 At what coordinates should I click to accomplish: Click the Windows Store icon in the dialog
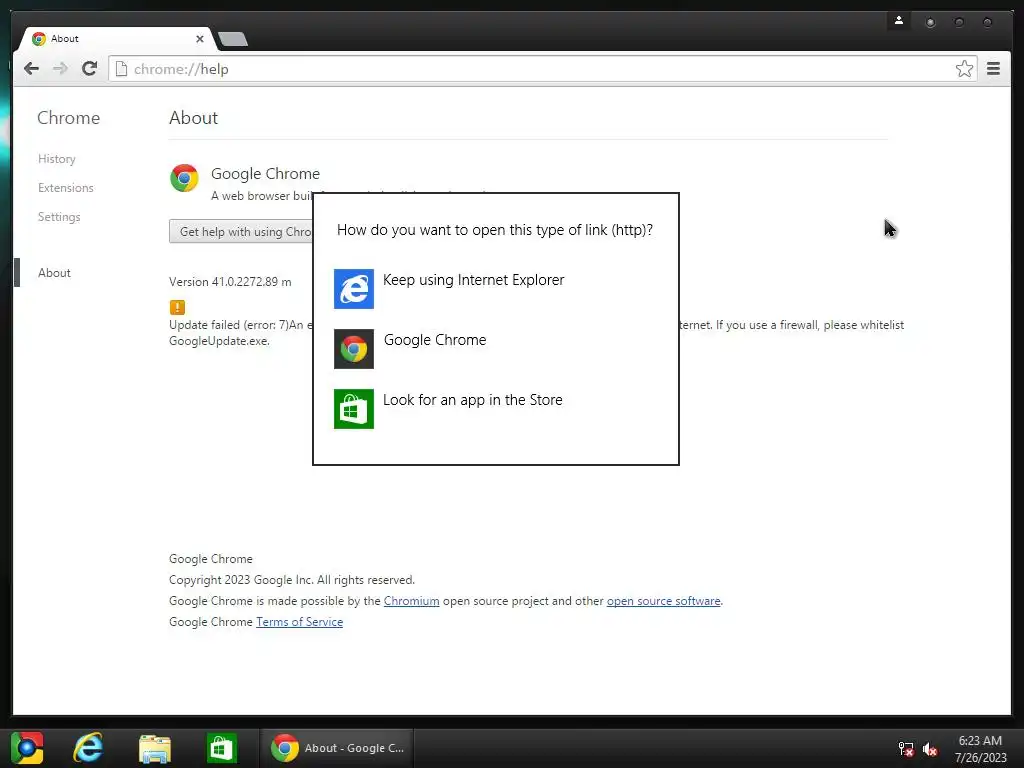(354, 409)
